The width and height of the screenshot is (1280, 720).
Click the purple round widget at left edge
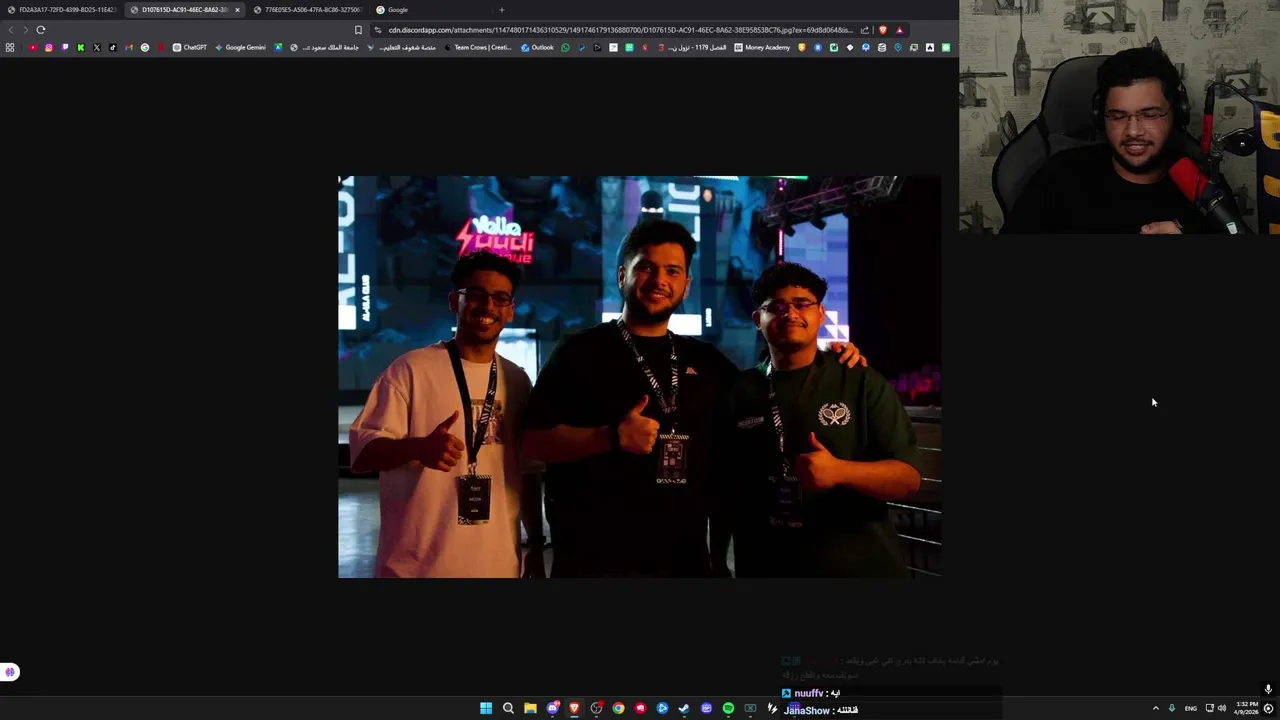pos(10,672)
